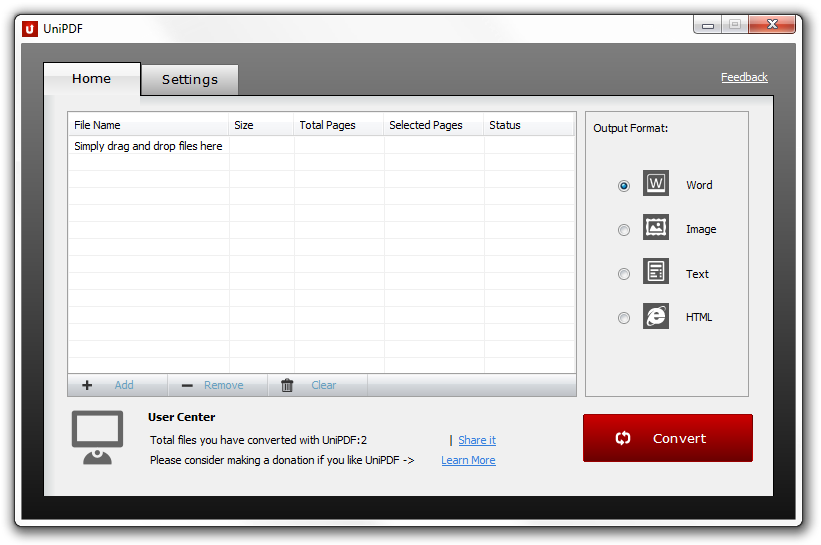Select the HTML output radio button

point(624,318)
